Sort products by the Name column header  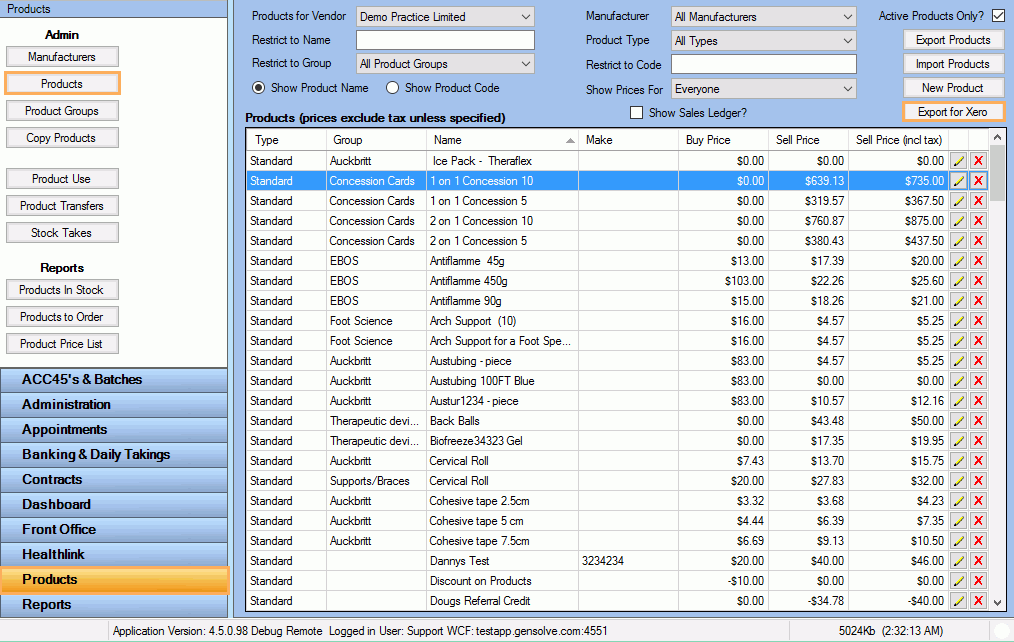(502, 140)
